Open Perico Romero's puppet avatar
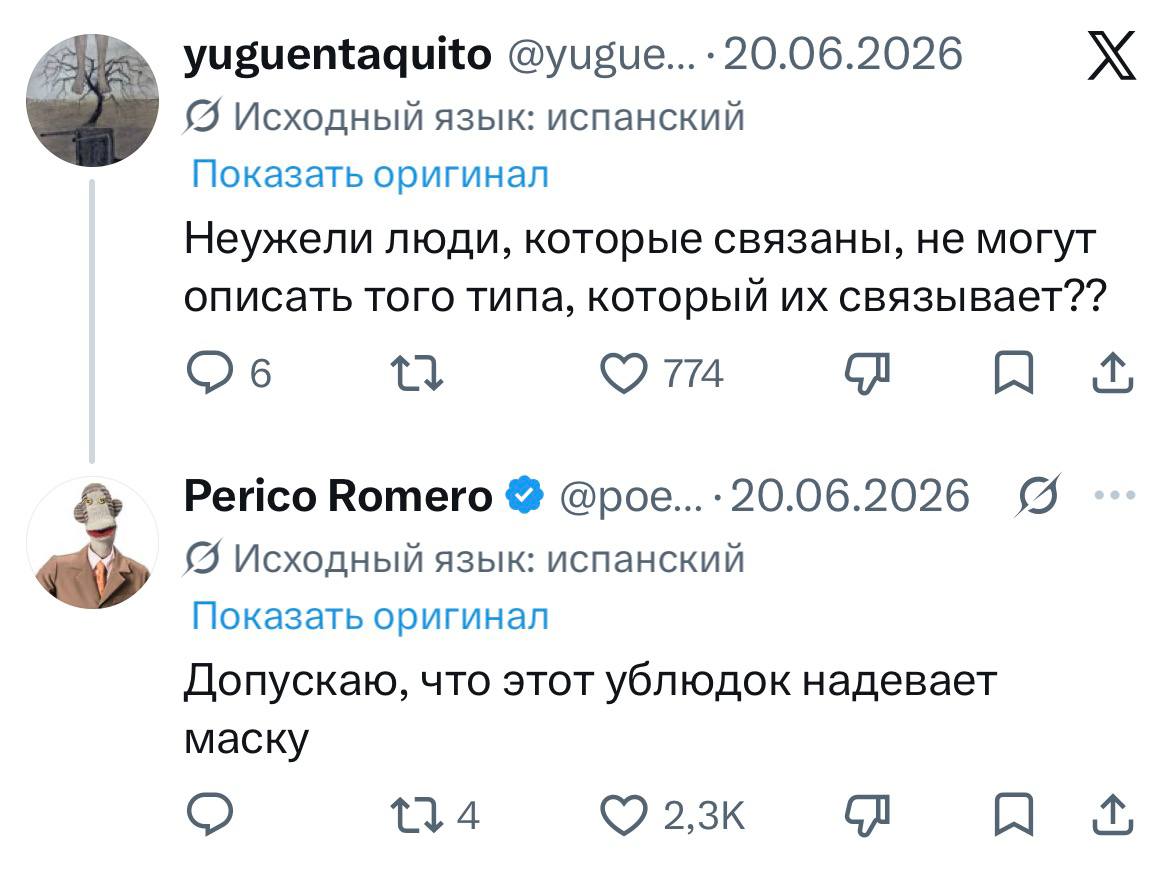 [92, 543]
